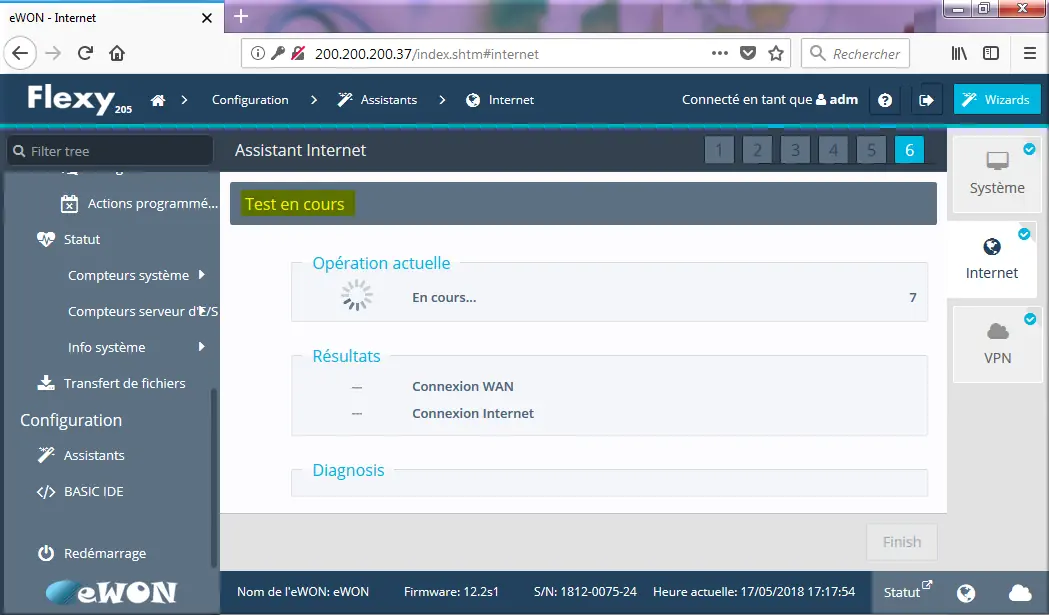Go to wizard step 5
Image resolution: width=1049 pixels, height=615 pixels.
pyautogui.click(x=871, y=151)
